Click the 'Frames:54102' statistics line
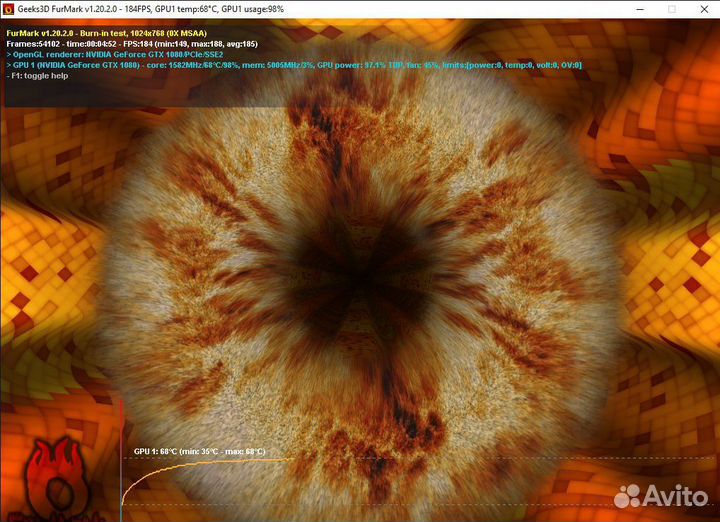 132,44
